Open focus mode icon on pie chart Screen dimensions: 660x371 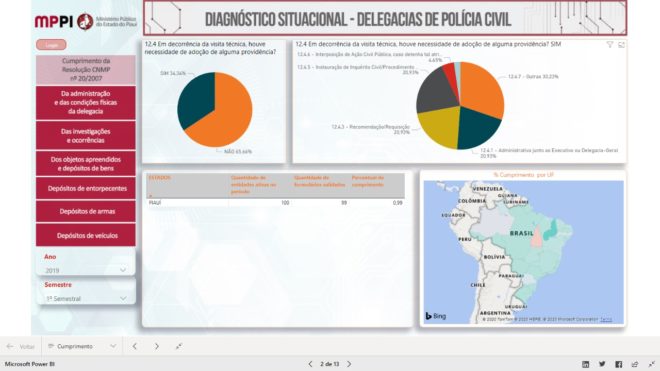tap(621, 44)
